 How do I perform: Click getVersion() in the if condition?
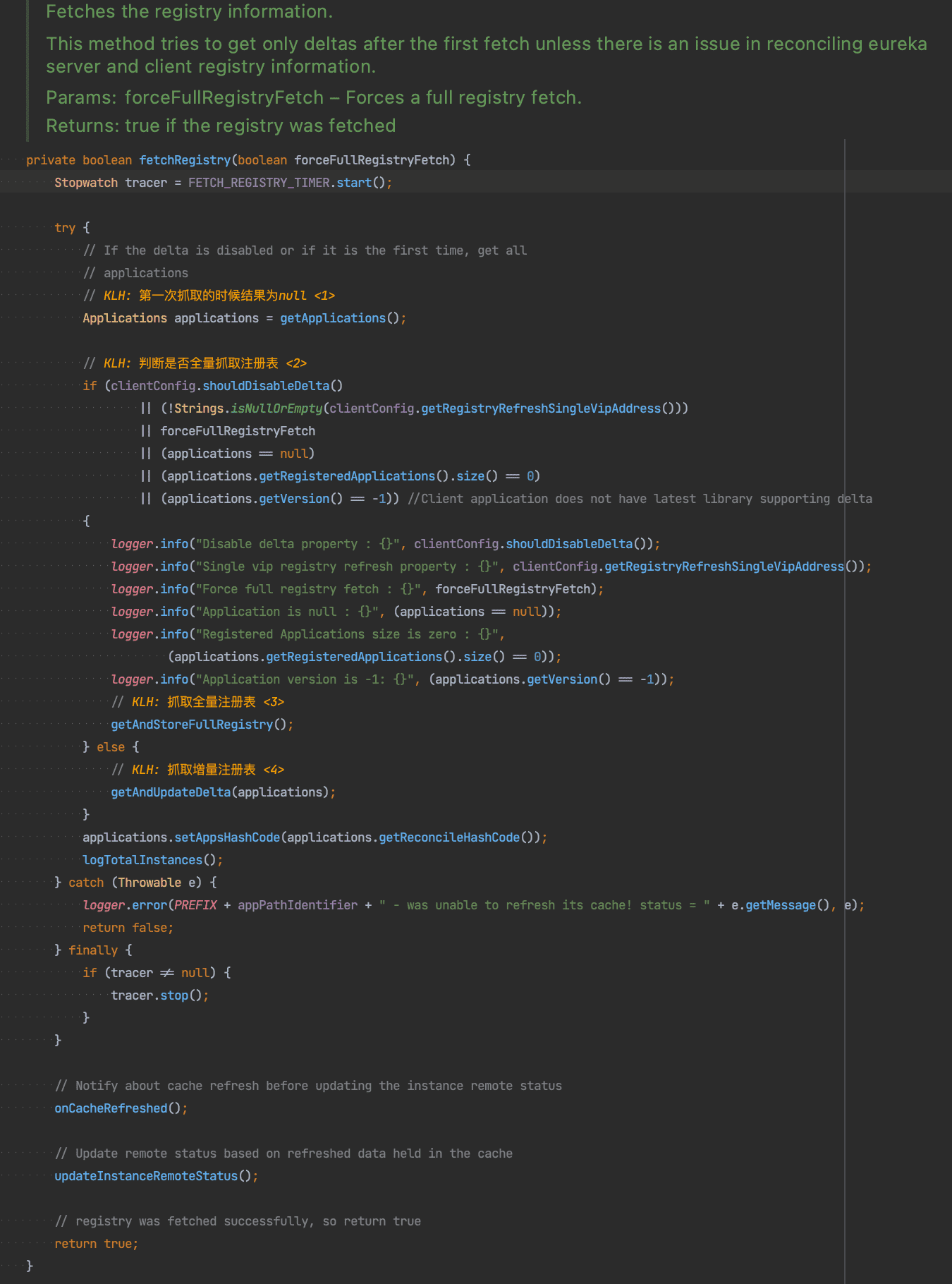coord(301,499)
